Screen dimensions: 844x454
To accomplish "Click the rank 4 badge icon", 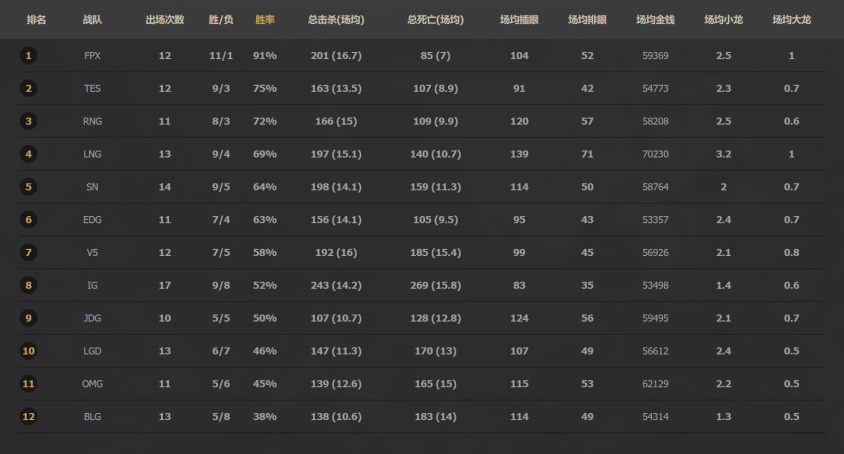I will pyautogui.click(x=29, y=154).
